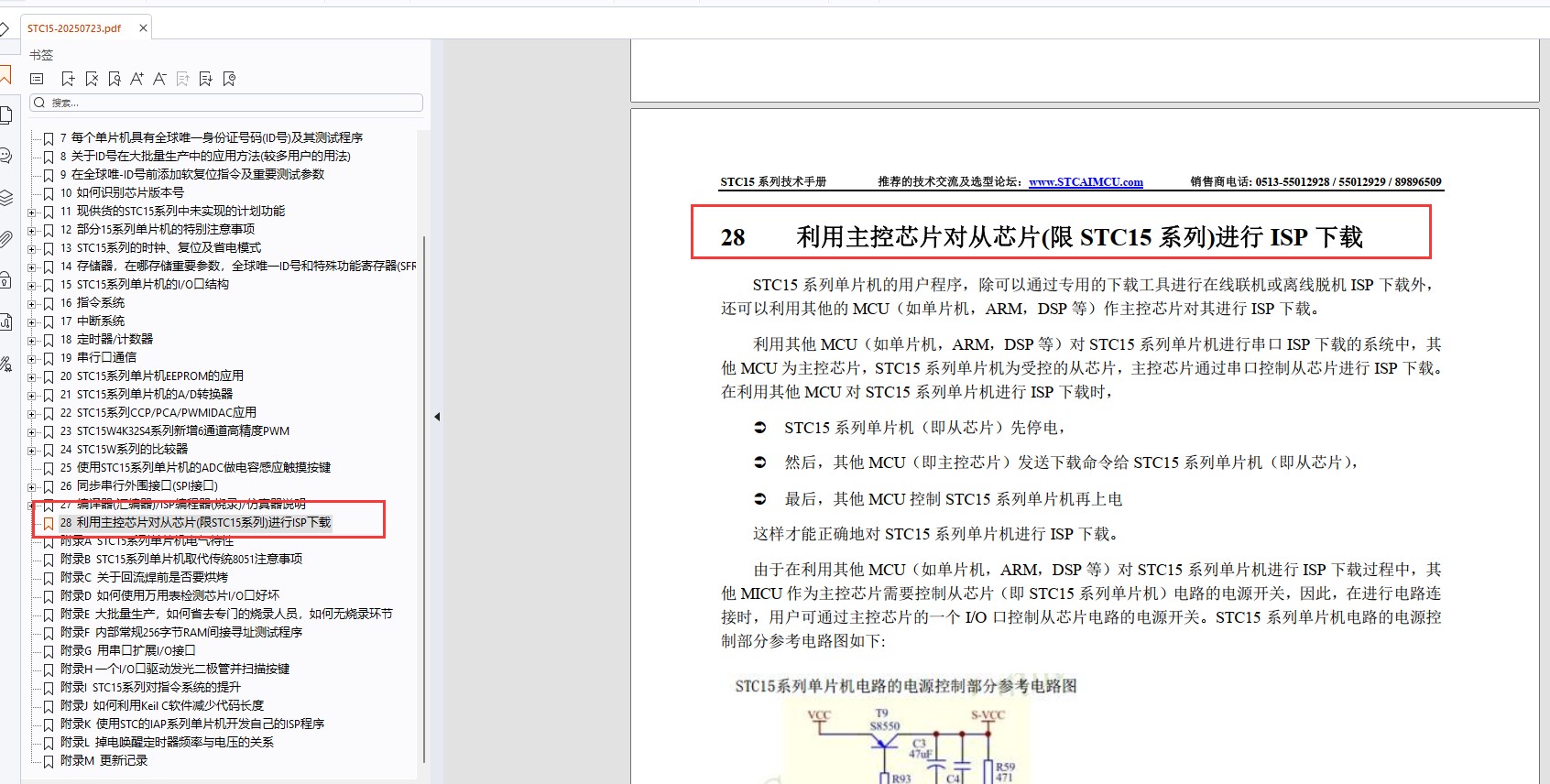Open the www.STCAIMCU.com forum link in the page header
The width and height of the screenshot is (1550, 784).
[x=1086, y=182]
